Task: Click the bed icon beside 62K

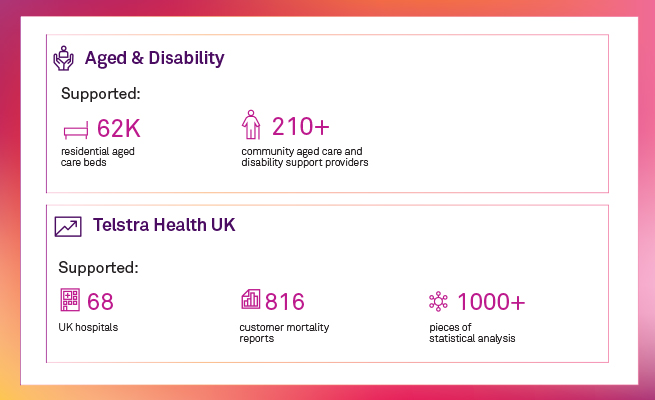Action: pyautogui.click(x=76, y=130)
